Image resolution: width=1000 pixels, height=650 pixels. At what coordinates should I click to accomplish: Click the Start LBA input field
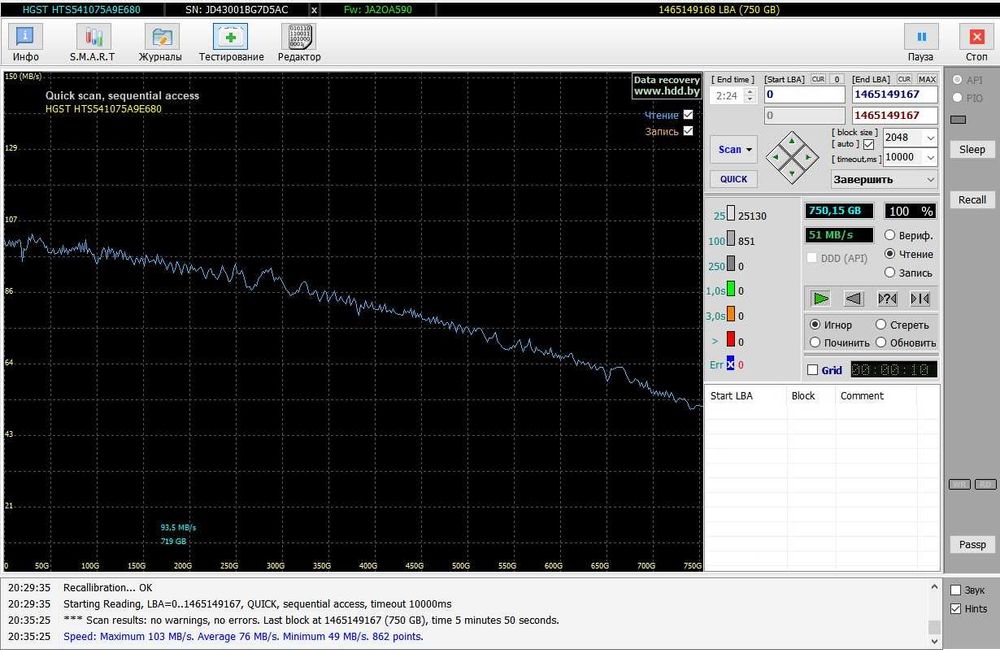tap(806, 94)
